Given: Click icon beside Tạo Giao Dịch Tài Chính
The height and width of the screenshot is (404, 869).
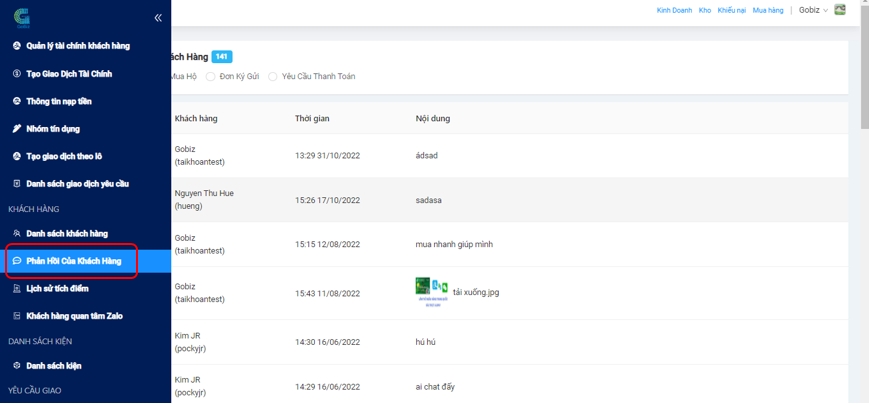Looking at the screenshot, I should click(16, 74).
